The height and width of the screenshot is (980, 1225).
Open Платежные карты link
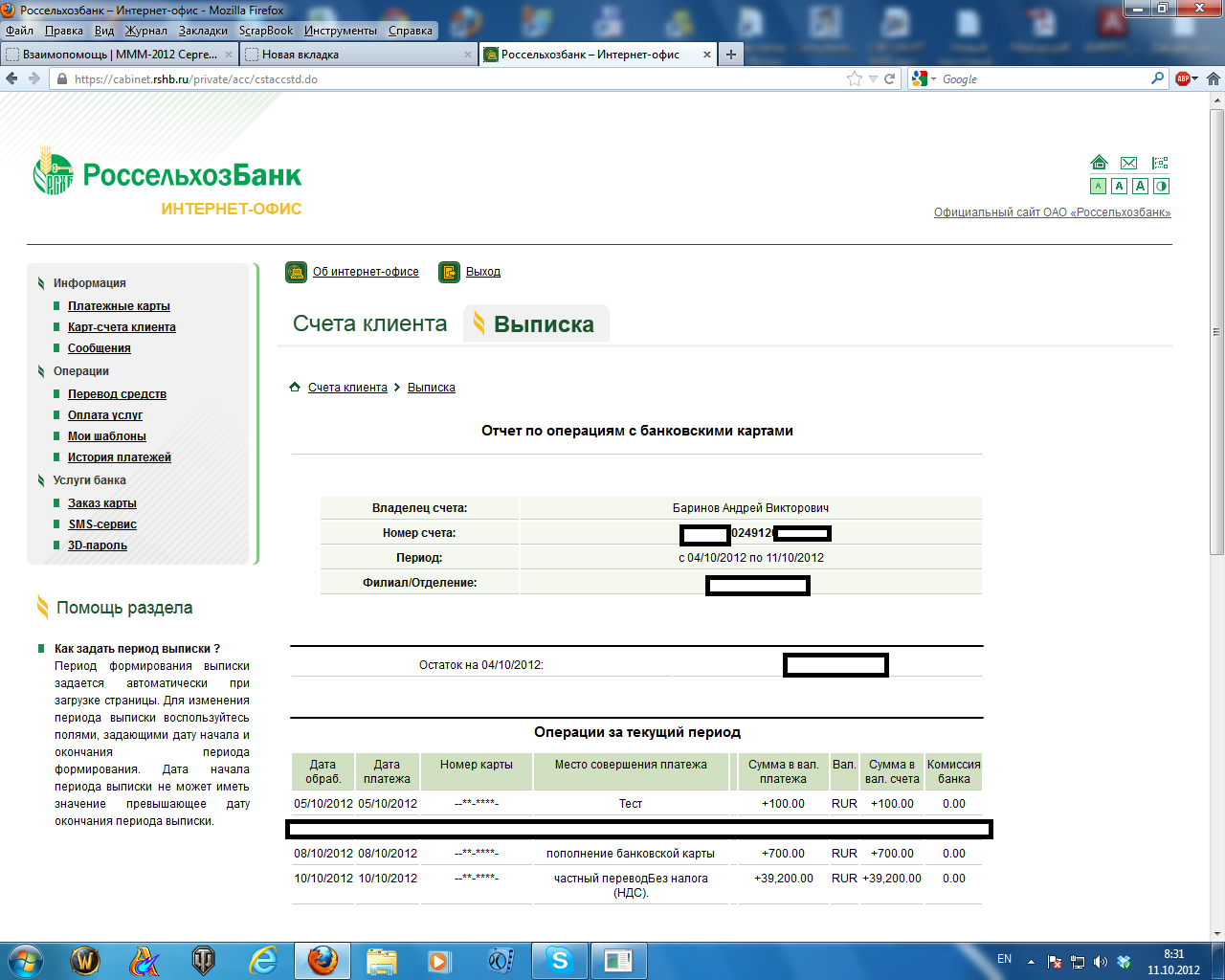click(x=119, y=306)
